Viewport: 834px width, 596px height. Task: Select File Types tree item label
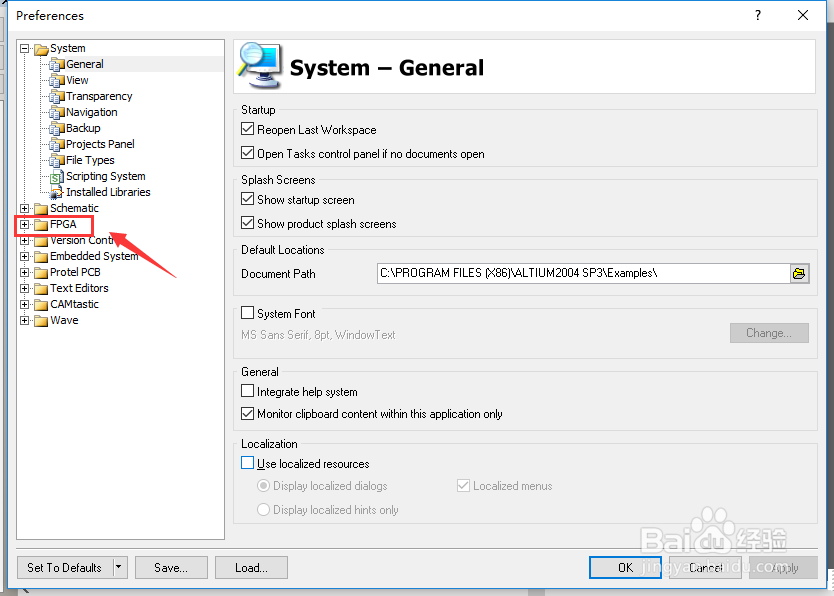pos(90,160)
